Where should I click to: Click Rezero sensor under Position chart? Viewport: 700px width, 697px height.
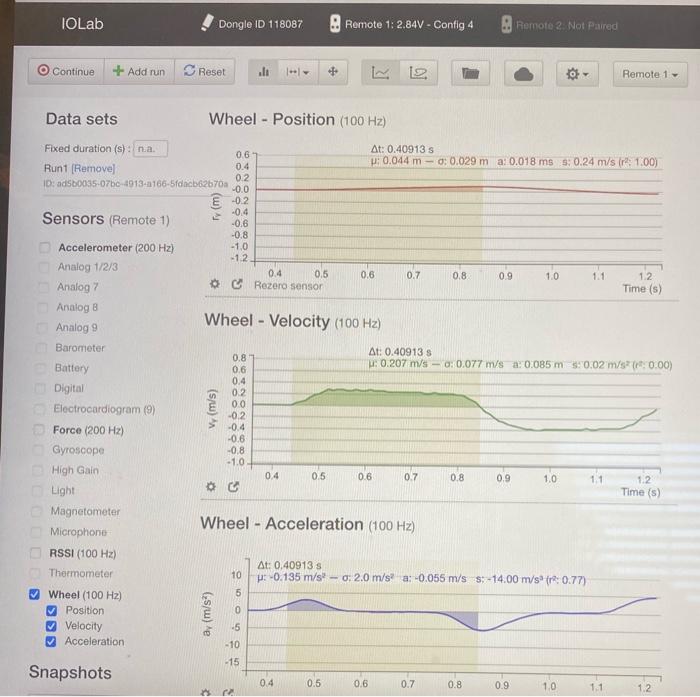(288, 285)
